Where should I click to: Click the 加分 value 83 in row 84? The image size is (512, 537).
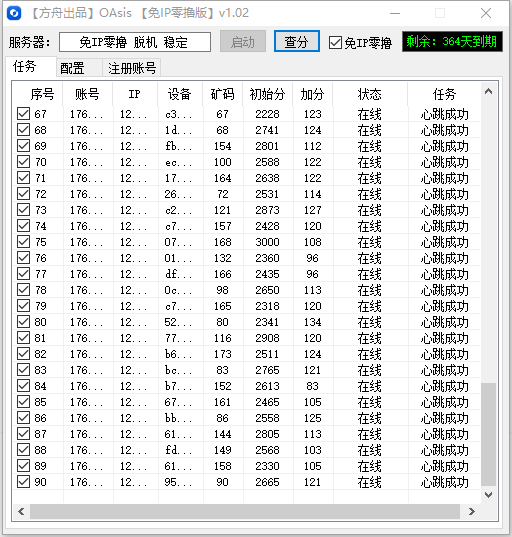312,386
